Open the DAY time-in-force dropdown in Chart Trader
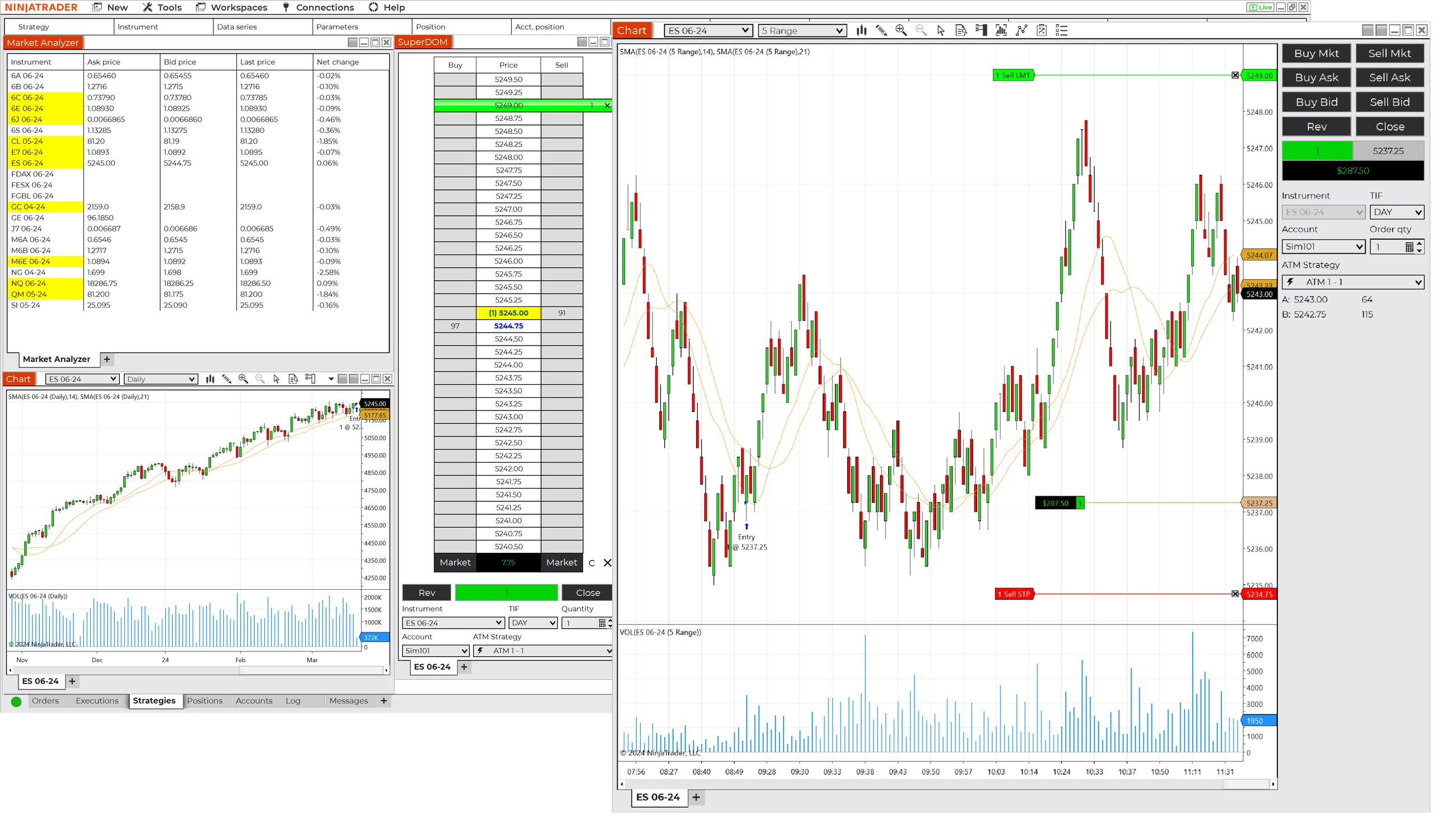 tap(1397, 212)
